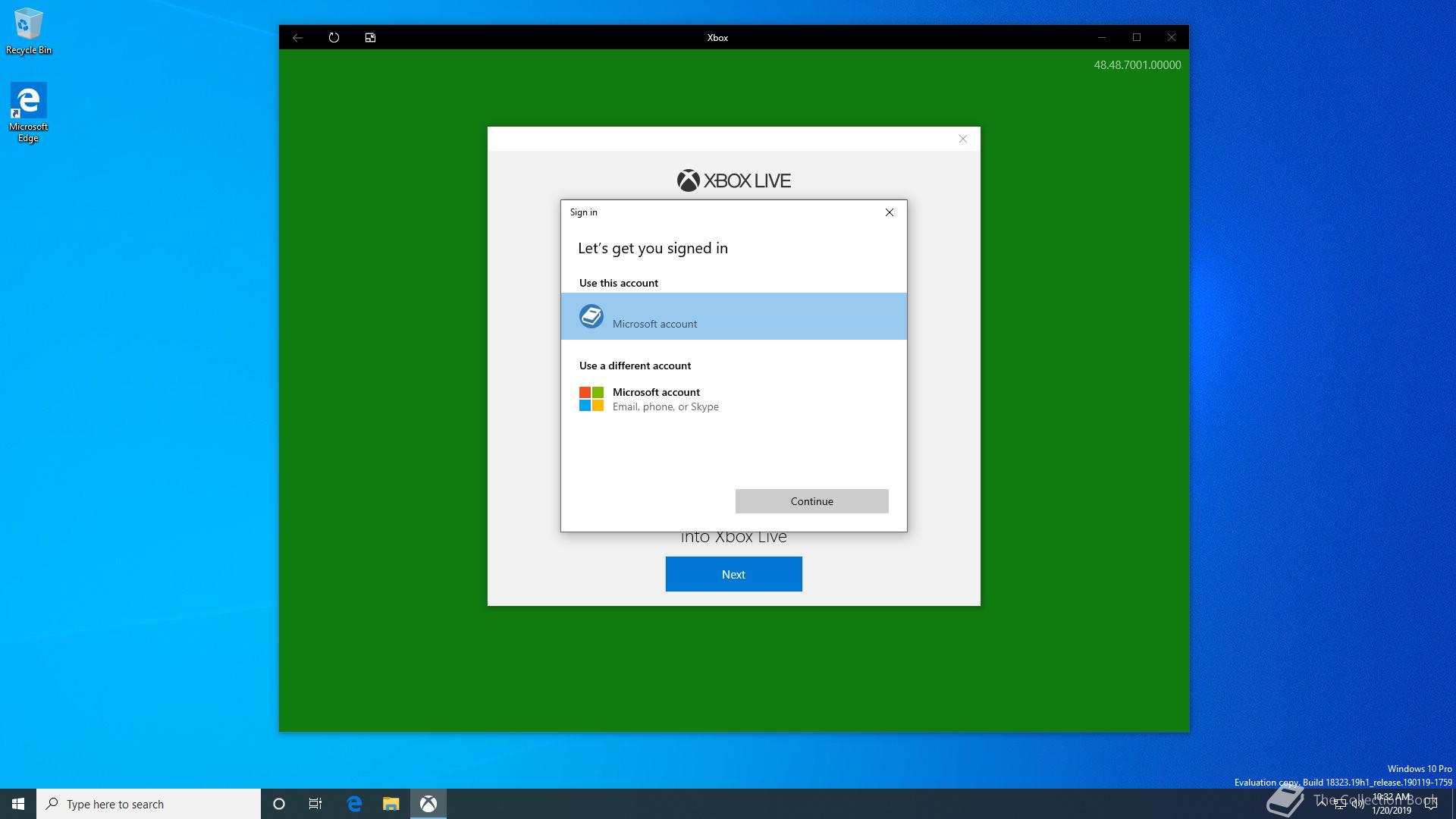Click the blue Next button
Screen dimensions: 1456x819
pos(733,574)
